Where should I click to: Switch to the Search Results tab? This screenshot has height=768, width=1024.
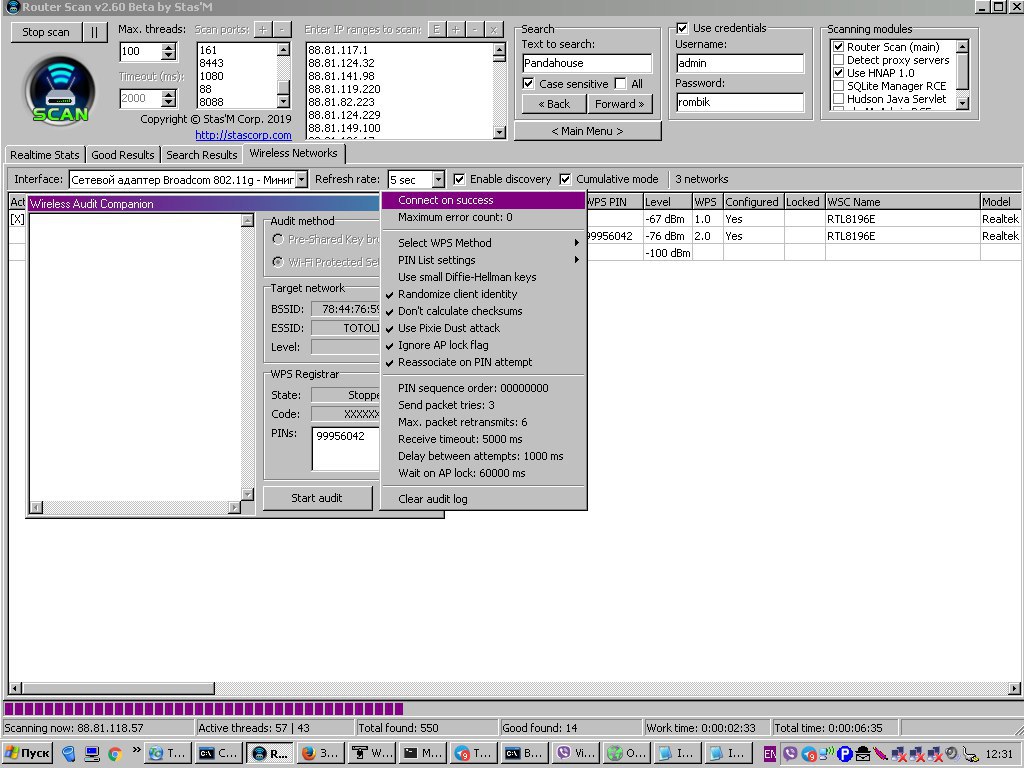[x=202, y=155]
